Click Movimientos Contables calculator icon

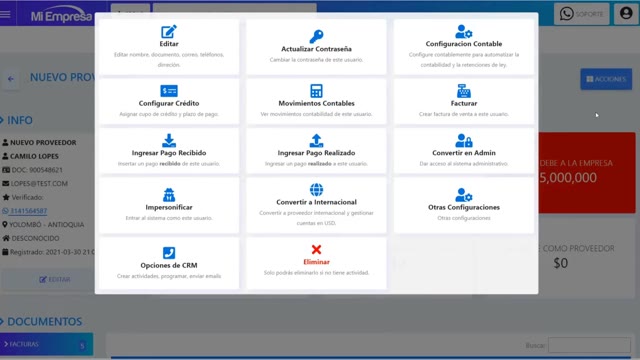pyautogui.click(x=316, y=91)
